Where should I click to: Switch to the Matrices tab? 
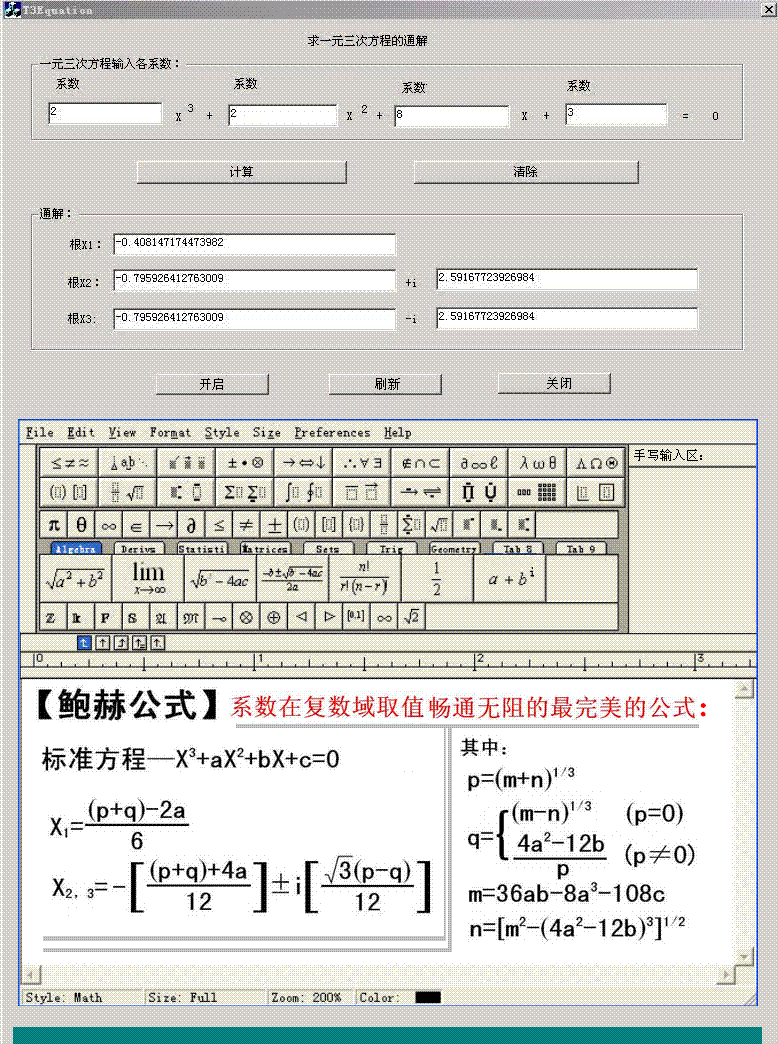click(x=264, y=549)
